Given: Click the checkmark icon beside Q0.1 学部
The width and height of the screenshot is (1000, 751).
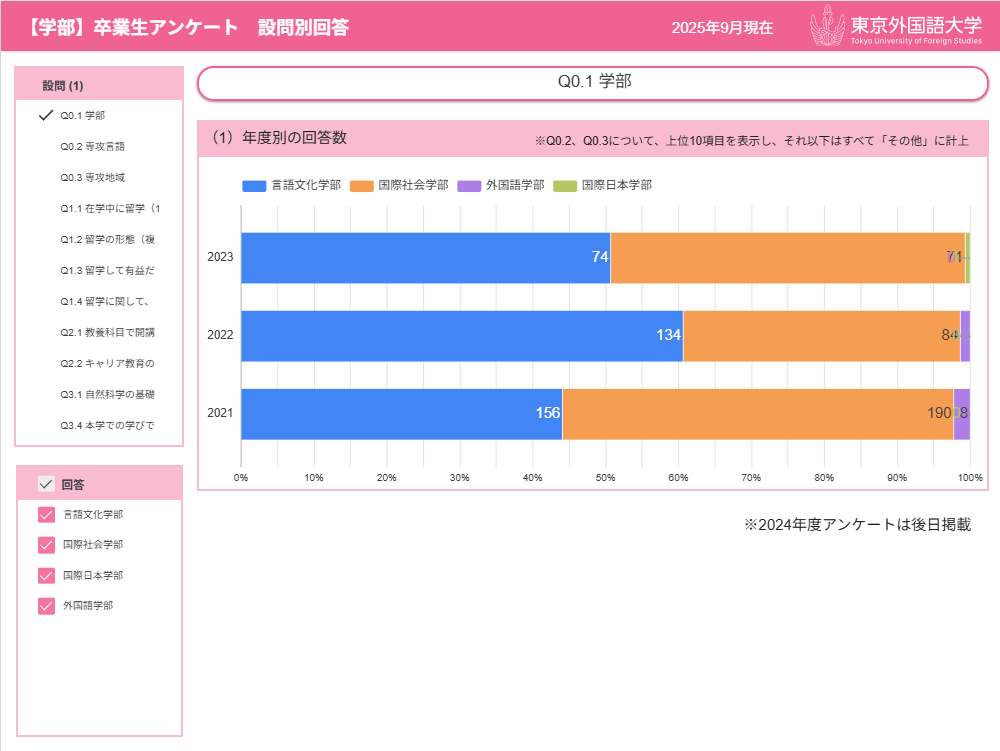Looking at the screenshot, I should 45,115.
